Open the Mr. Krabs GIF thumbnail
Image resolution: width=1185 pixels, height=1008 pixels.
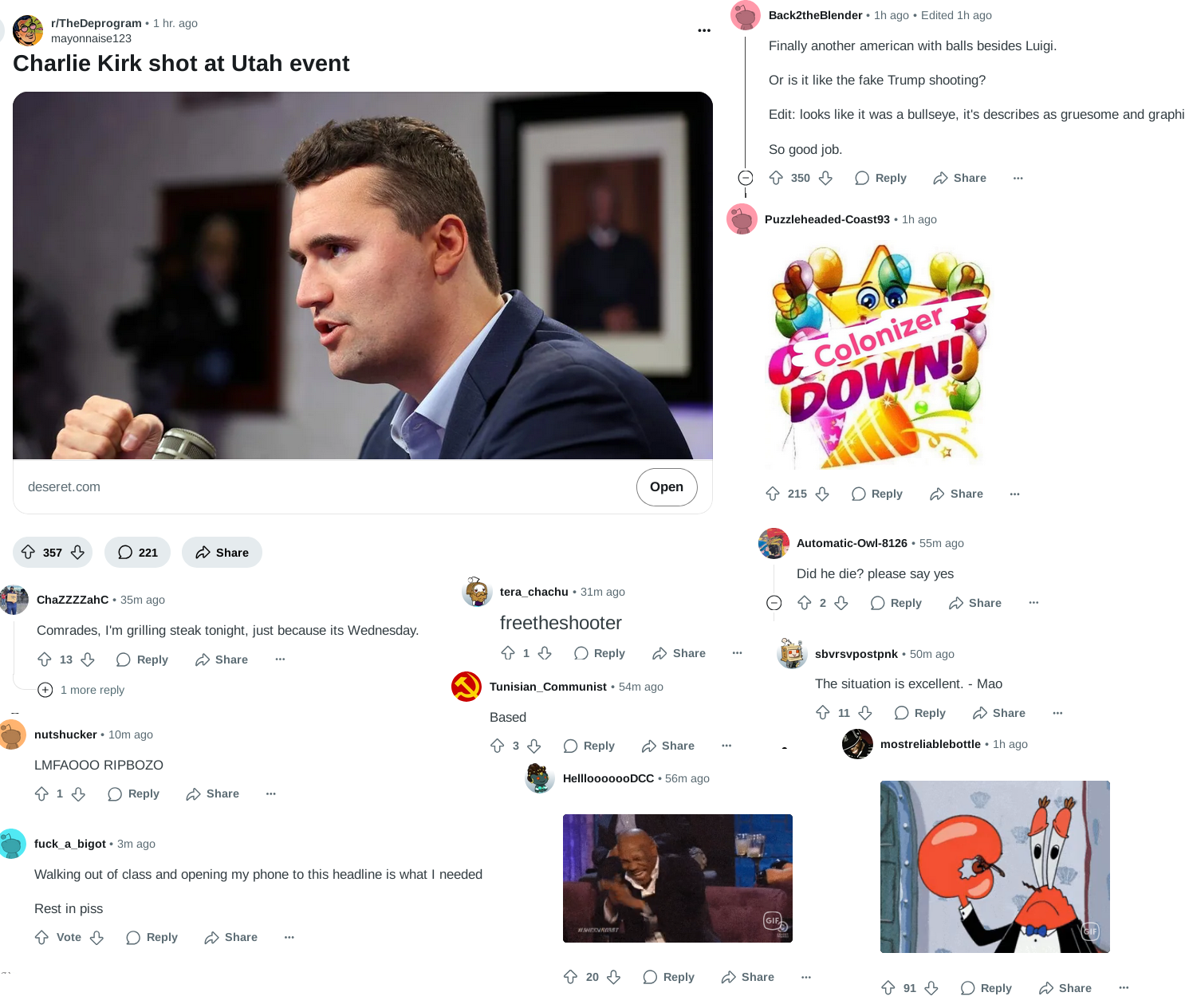point(995,867)
